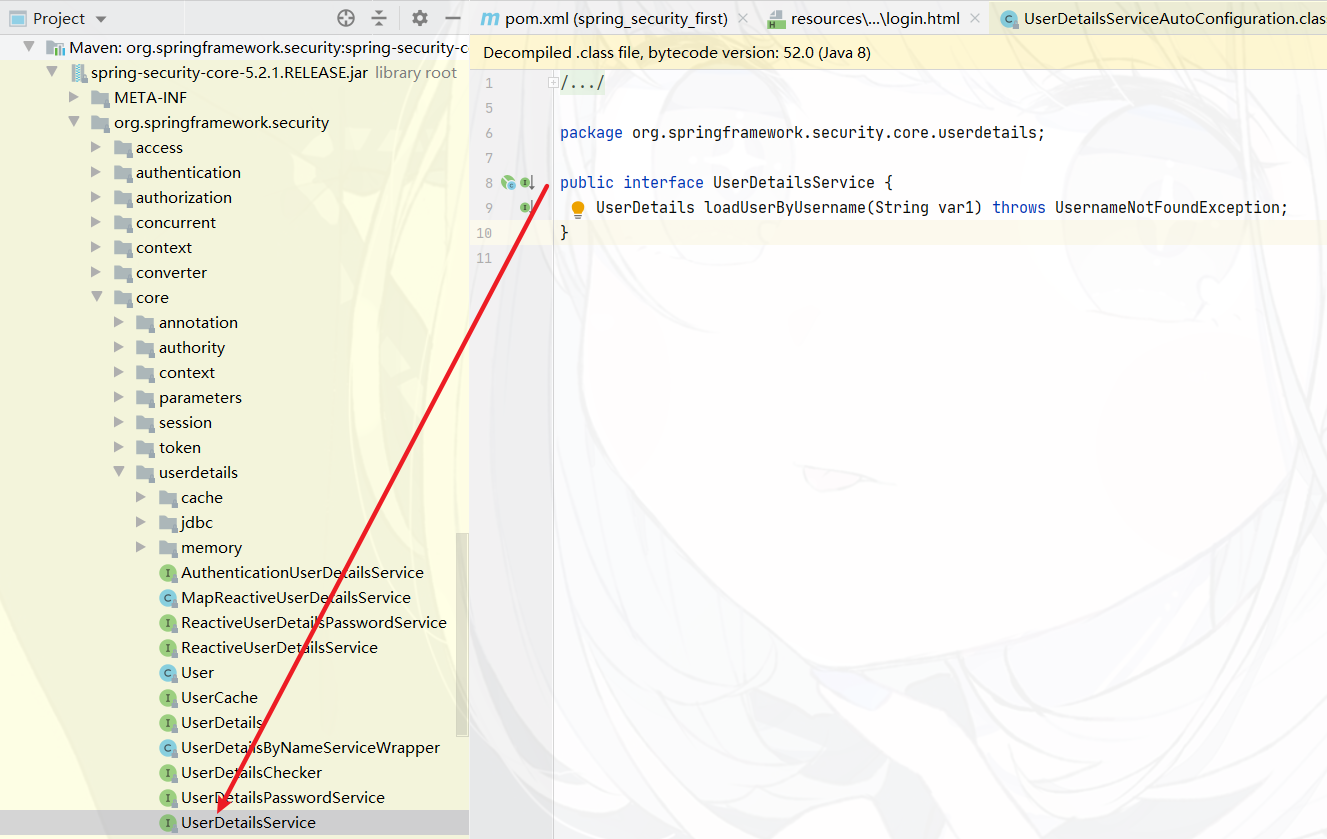Select the UserDetailsChecker interface
1327x839 pixels.
click(x=251, y=773)
